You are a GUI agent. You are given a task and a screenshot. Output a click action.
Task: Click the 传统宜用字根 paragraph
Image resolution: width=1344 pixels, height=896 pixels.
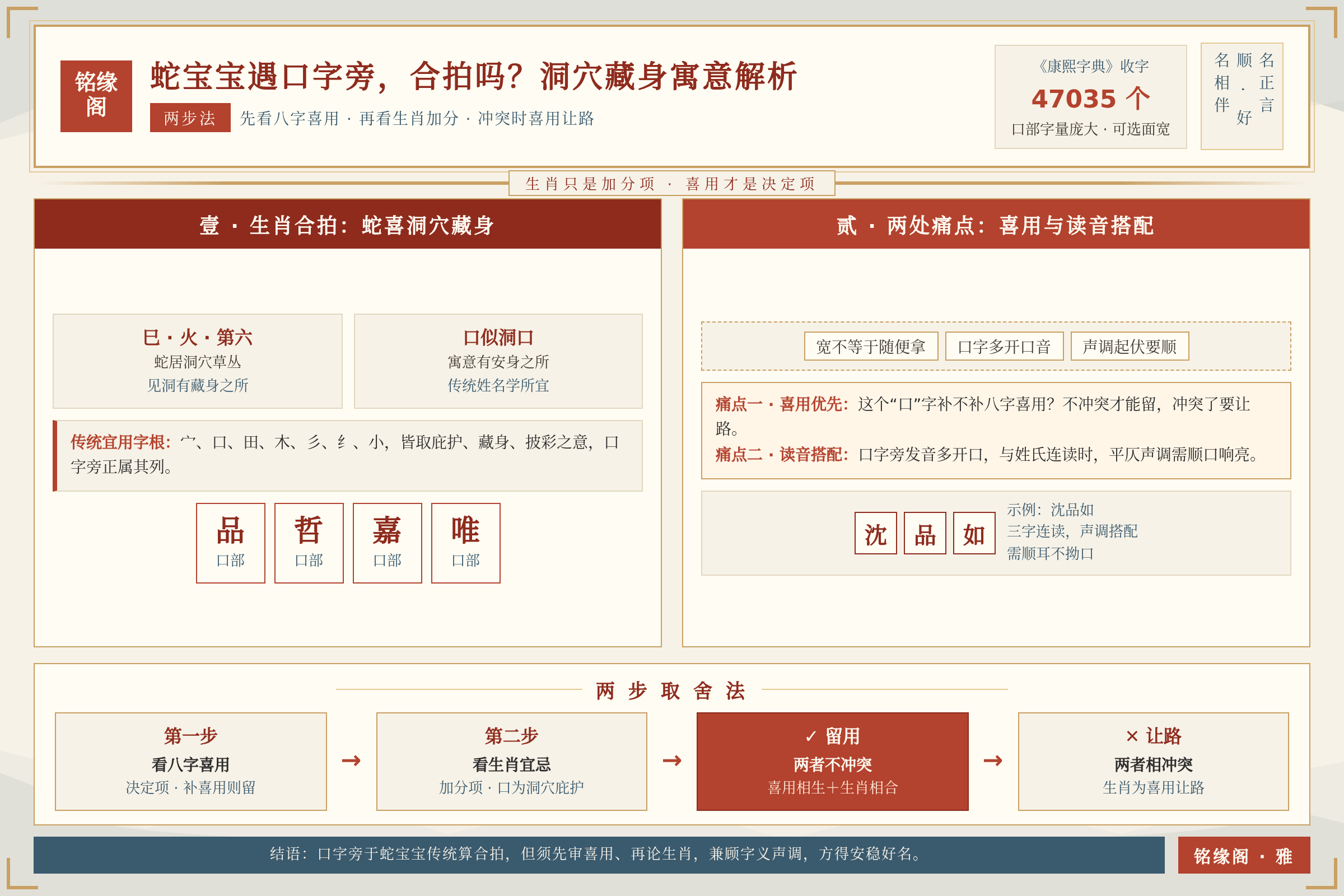point(347,456)
